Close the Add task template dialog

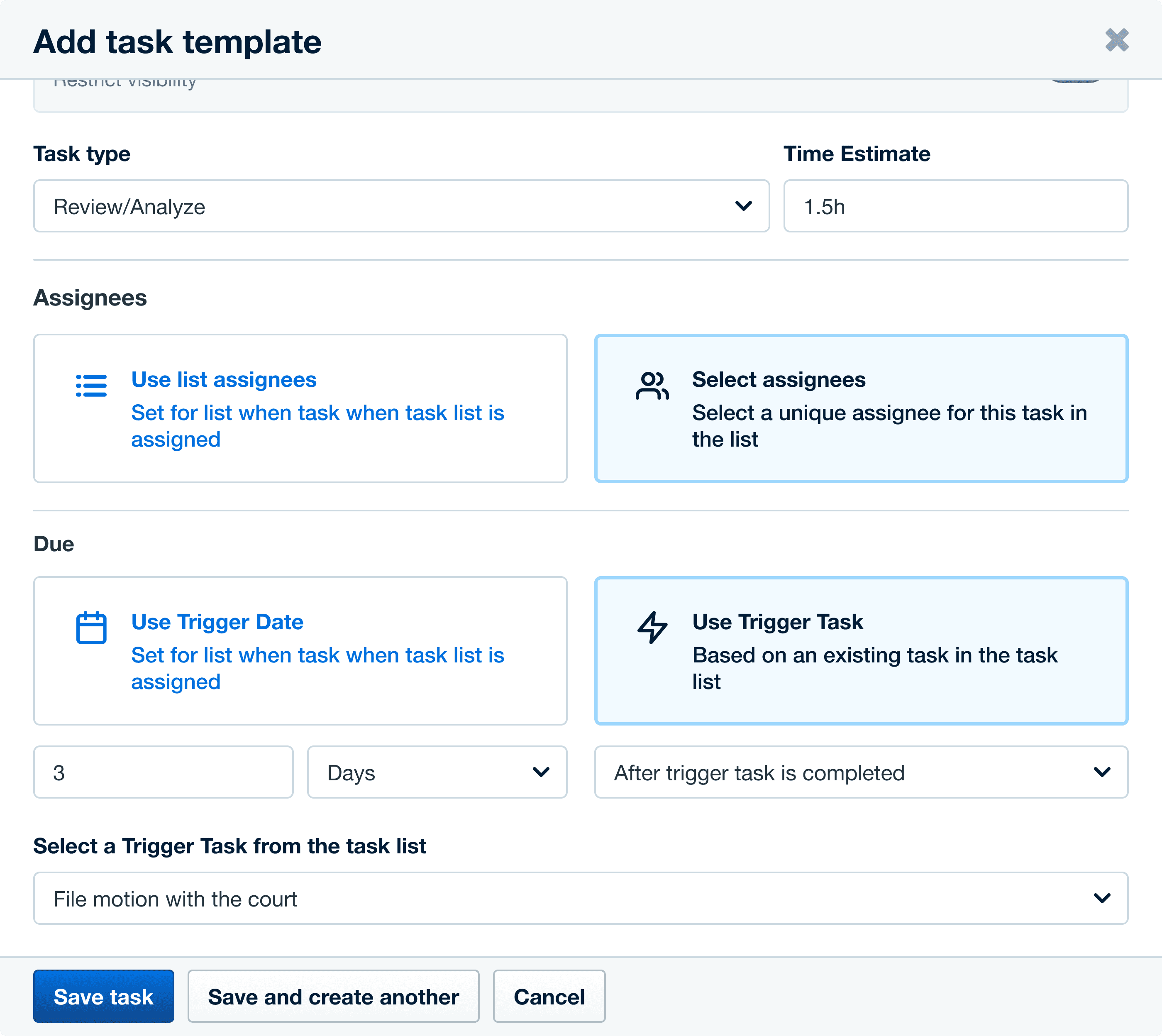(1116, 40)
